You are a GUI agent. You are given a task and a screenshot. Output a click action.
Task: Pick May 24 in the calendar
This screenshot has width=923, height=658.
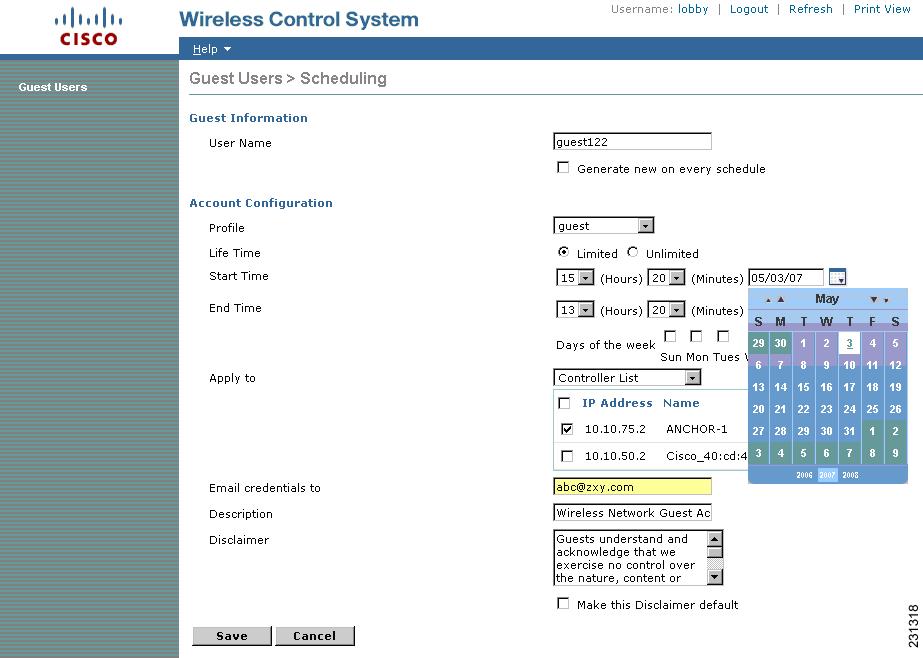tap(849, 409)
